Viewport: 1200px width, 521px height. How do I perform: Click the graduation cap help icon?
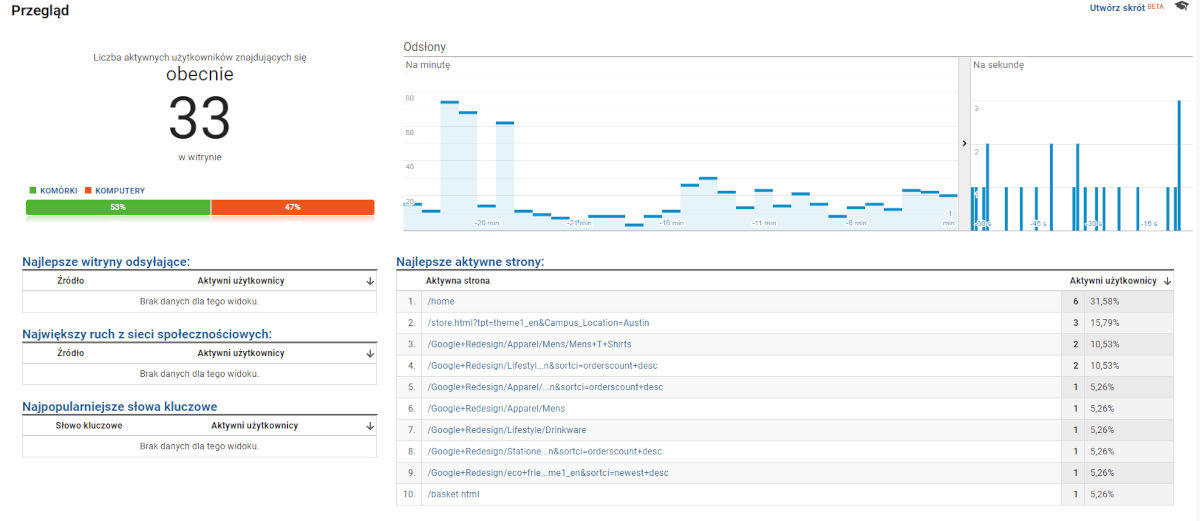point(1181,8)
